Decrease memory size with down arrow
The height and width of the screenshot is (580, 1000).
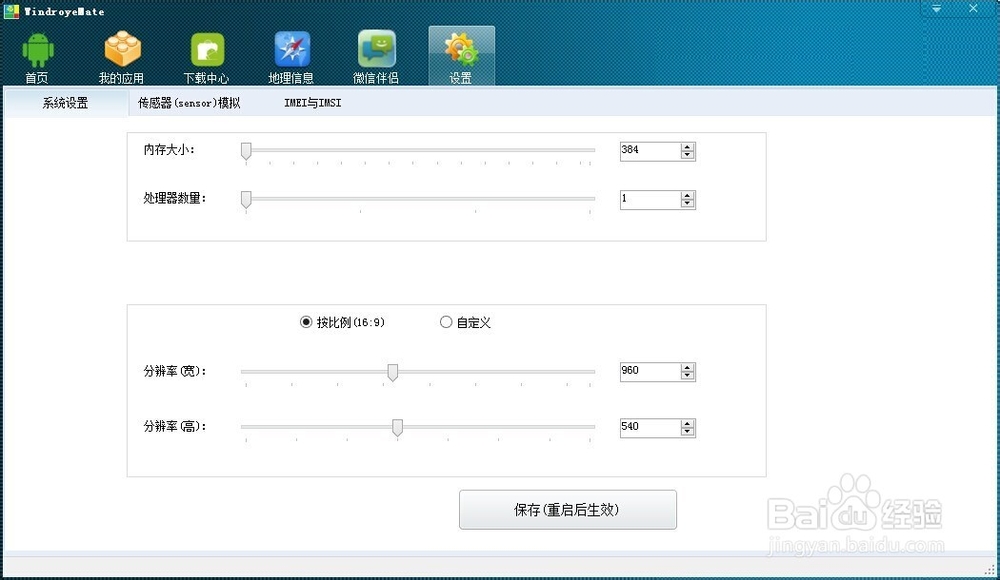click(x=687, y=155)
